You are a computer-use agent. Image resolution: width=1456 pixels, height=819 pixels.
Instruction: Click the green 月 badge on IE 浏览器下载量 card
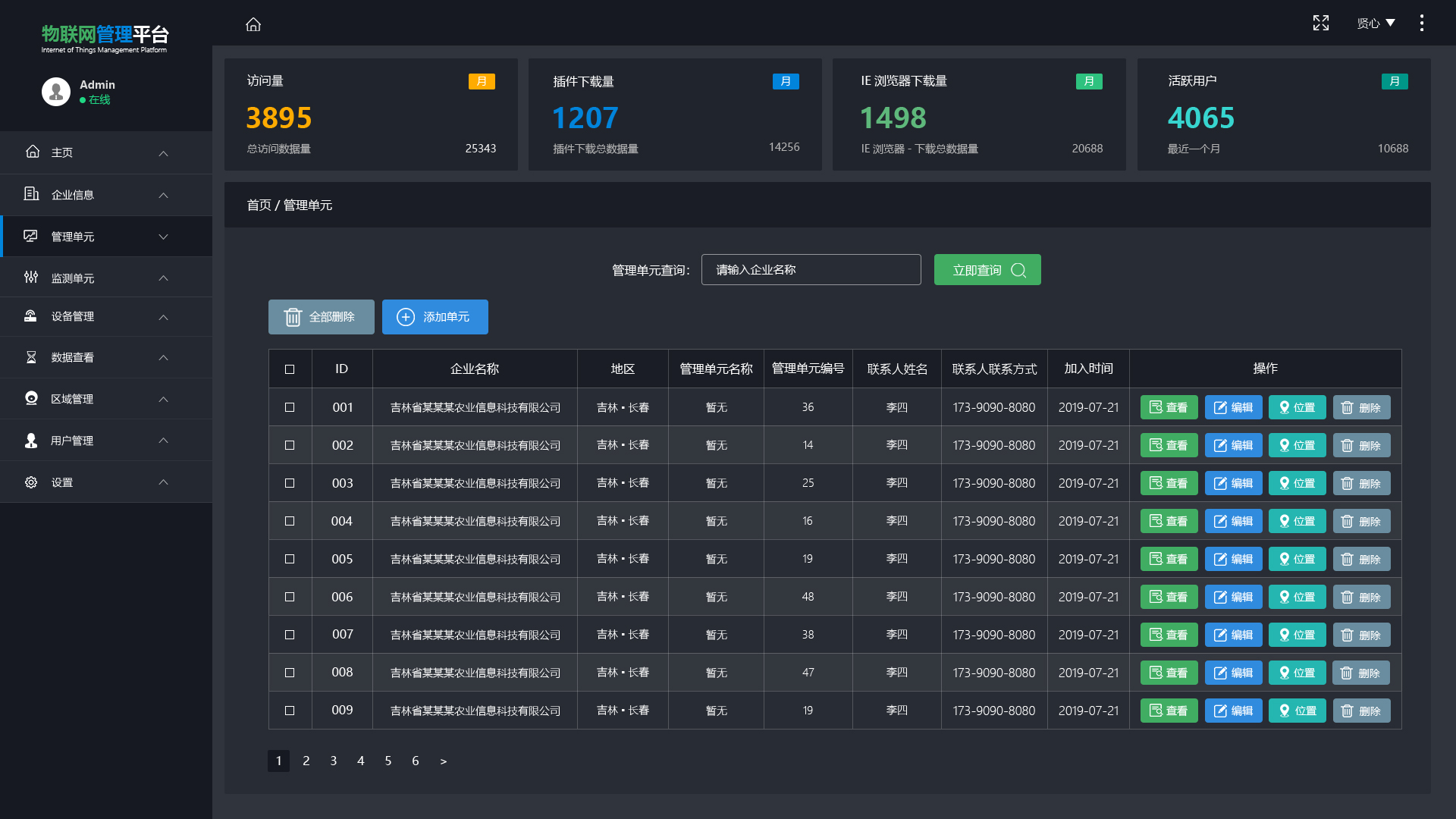pos(1089,81)
